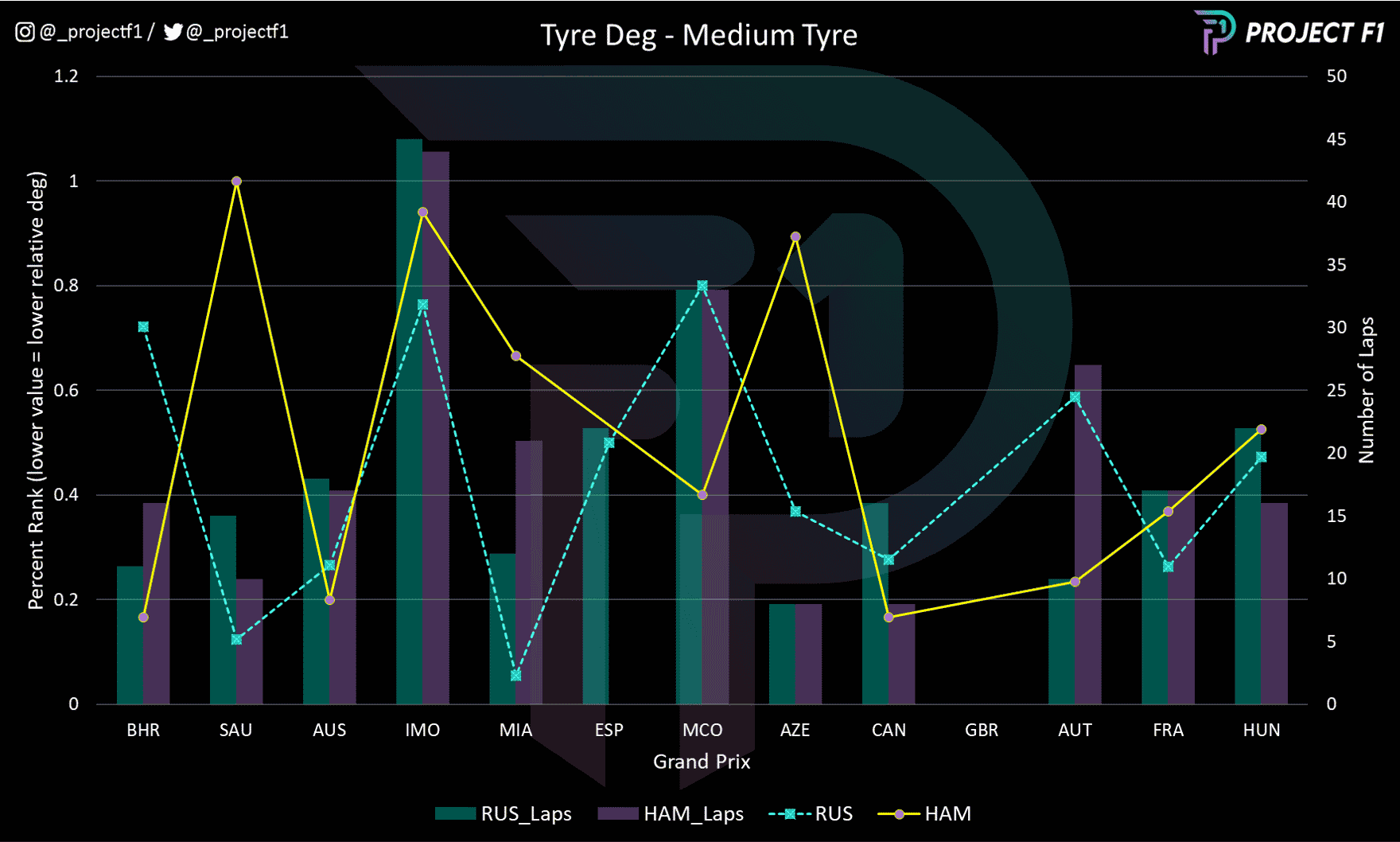Select the HUN label on x-axis
The width and height of the screenshot is (1400, 842).
pyautogui.click(x=1262, y=730)
